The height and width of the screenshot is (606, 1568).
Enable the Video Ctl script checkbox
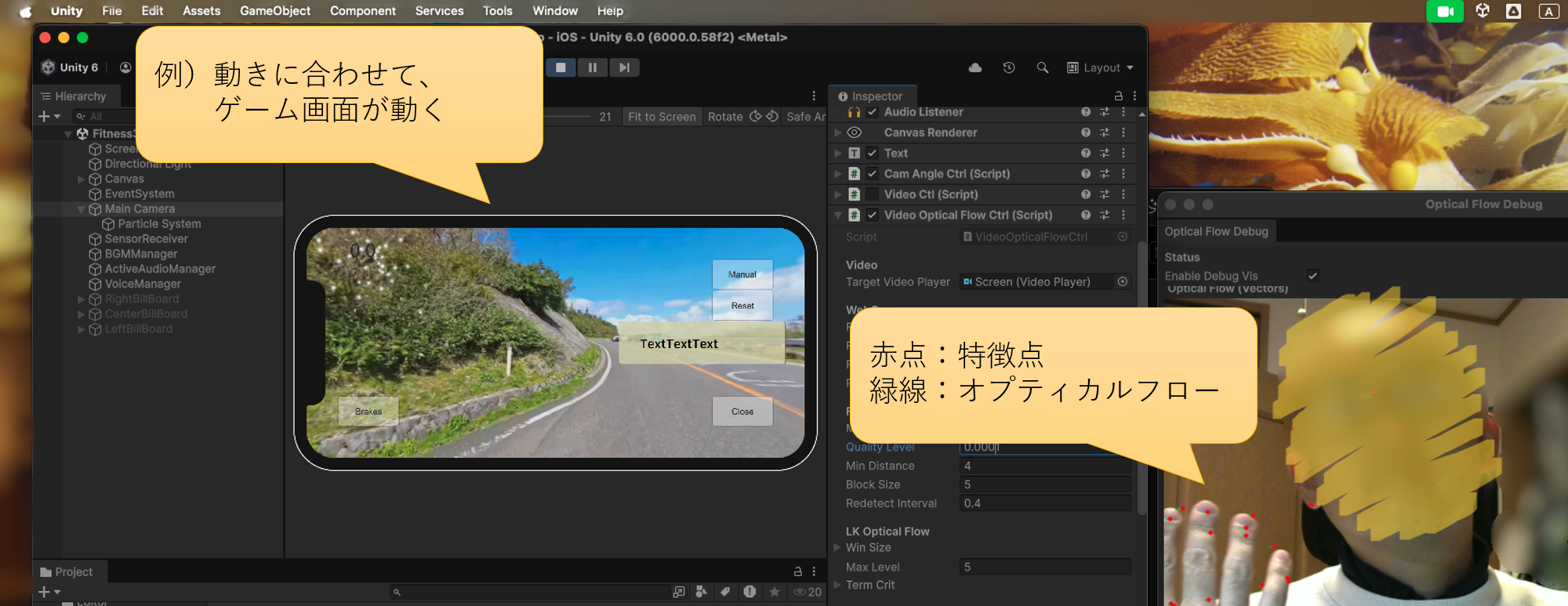[x=872, y=194]
